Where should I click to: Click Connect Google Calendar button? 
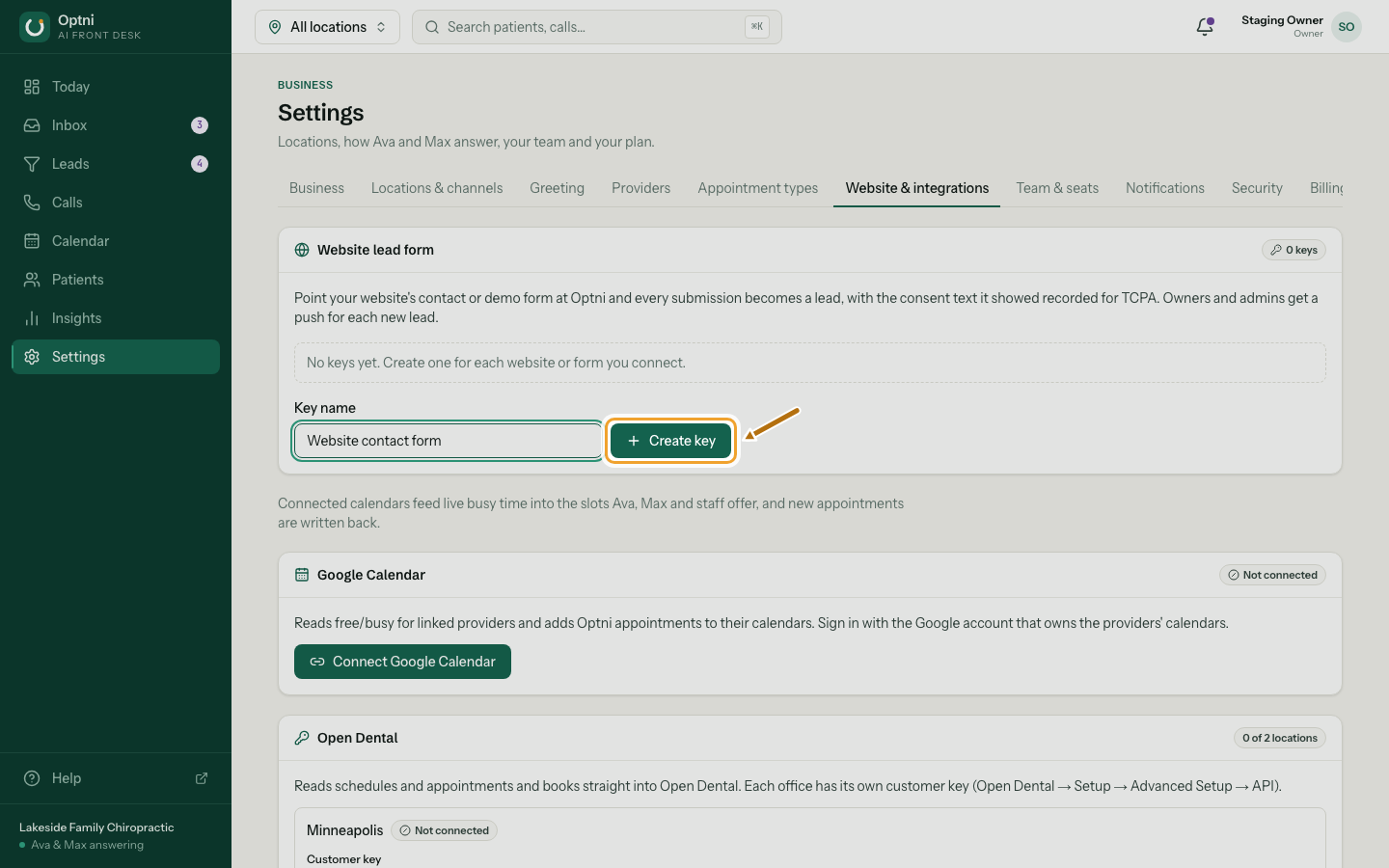point(402,662)
